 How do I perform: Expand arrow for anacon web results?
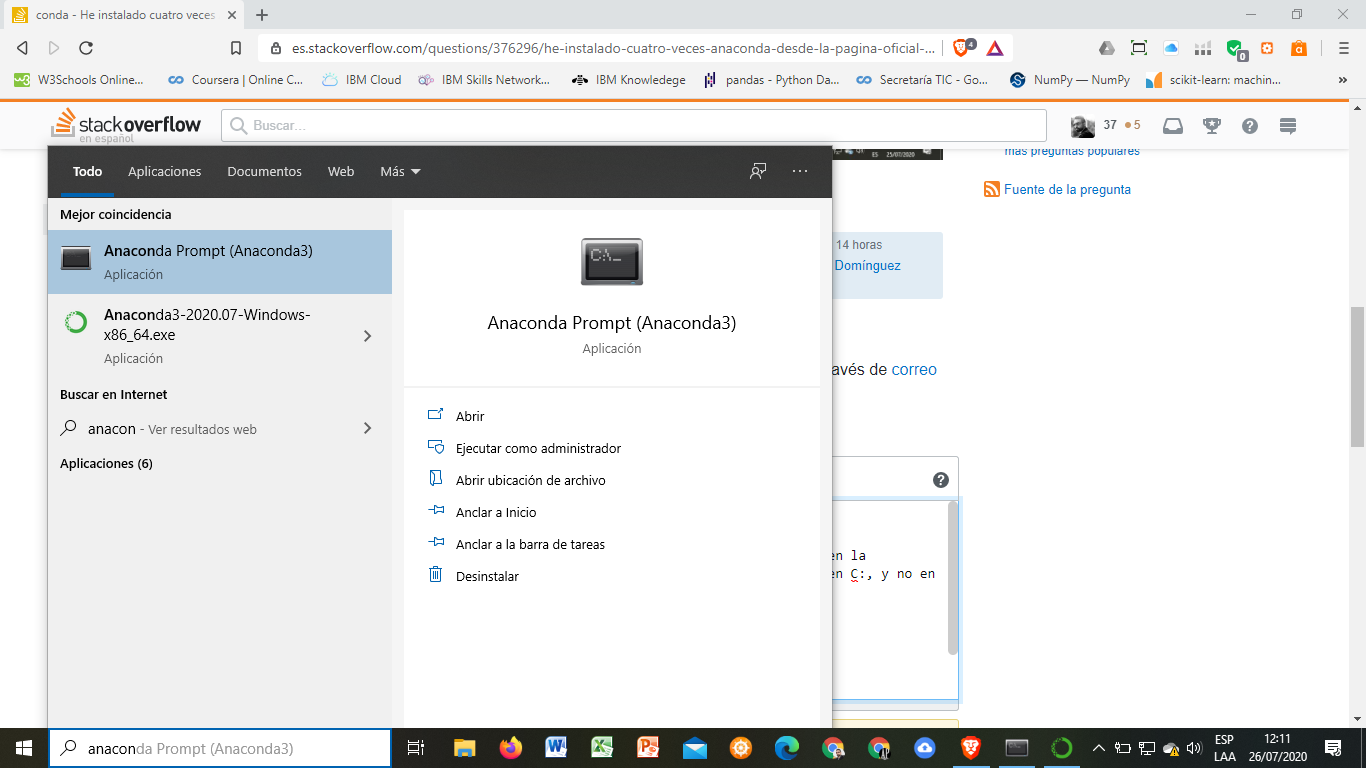pyautogui.click(x=367, y=428)
